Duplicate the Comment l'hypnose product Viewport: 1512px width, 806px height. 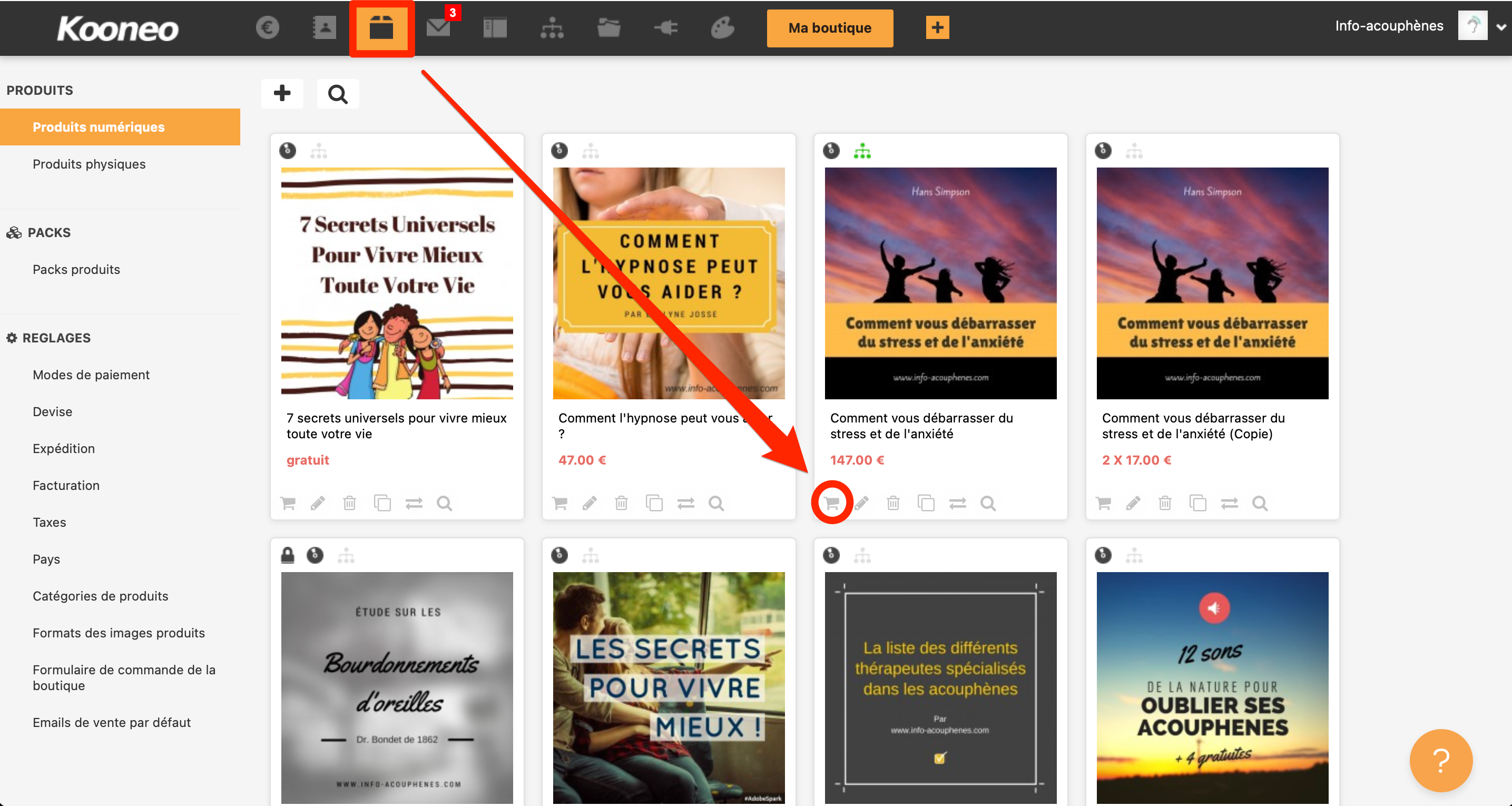(654, 503)
